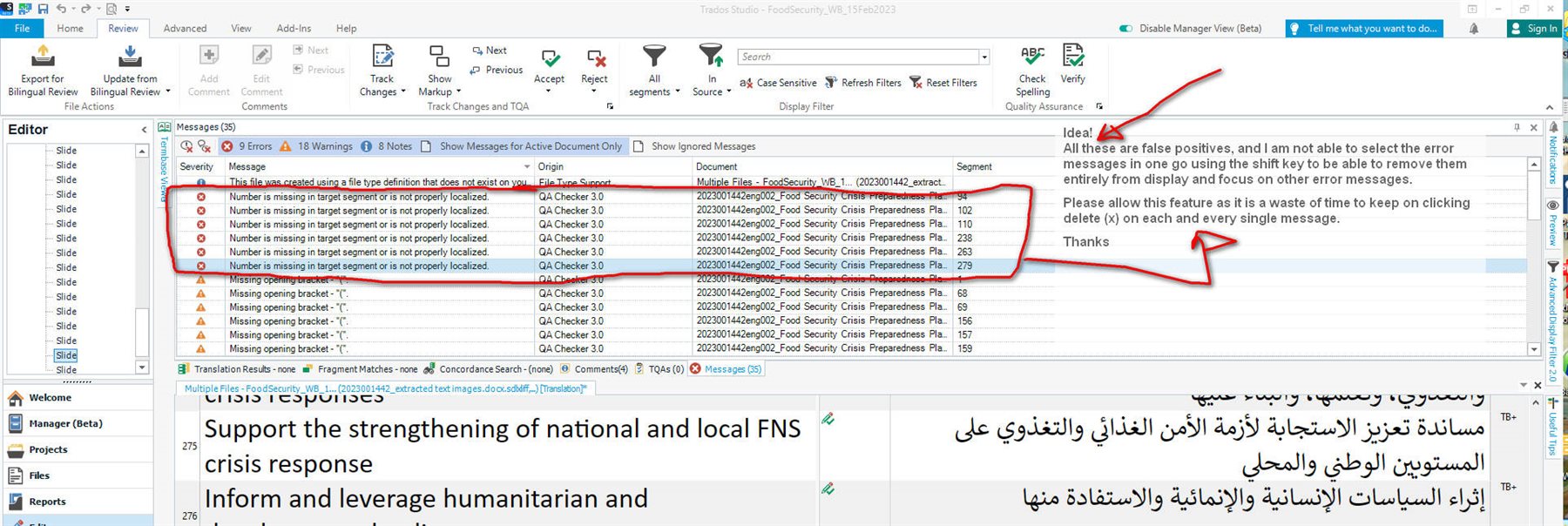Open the Manager (Beta) view
The height and width of the screenshot is (526, 1568).
78,424
